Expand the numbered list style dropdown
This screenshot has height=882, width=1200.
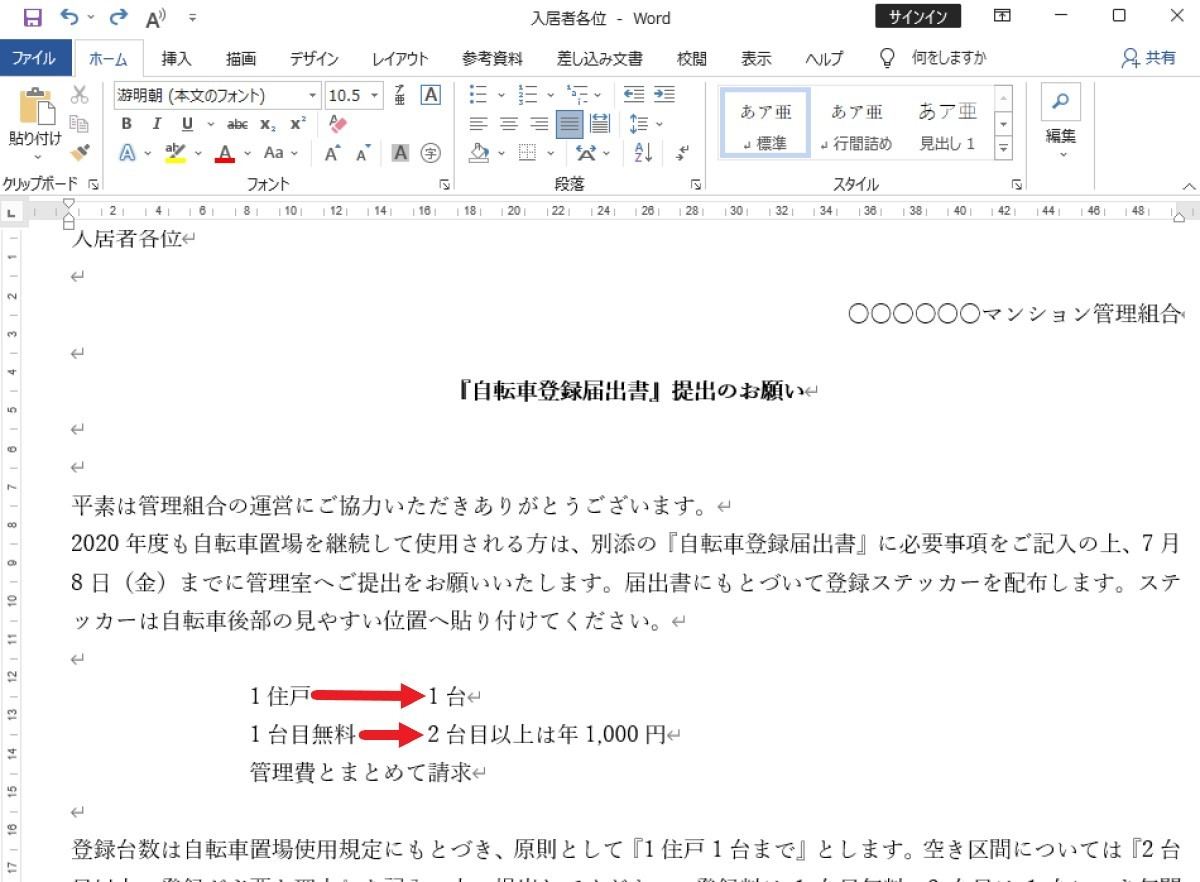tap(550, 95)
